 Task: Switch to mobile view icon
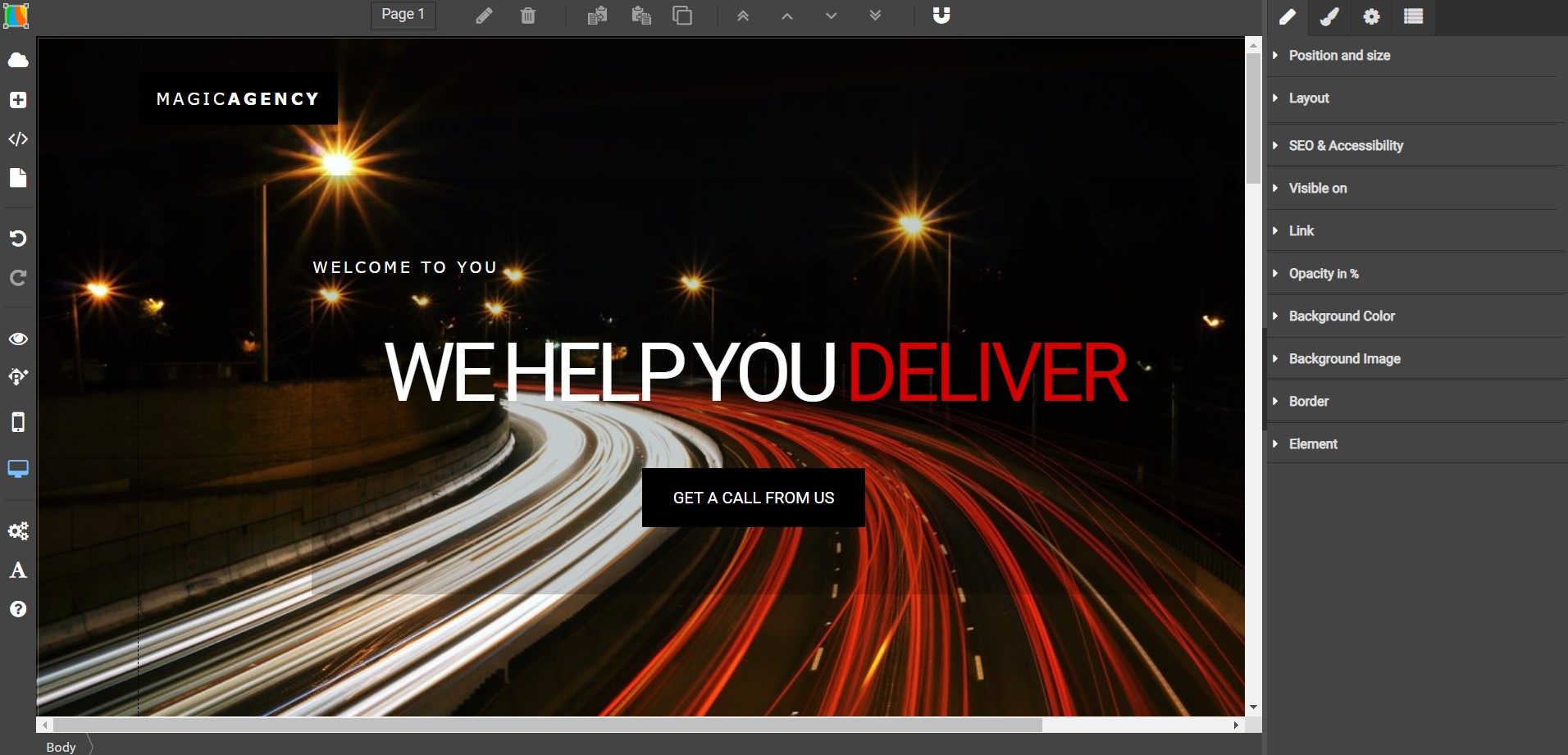[x=18, y=422]
